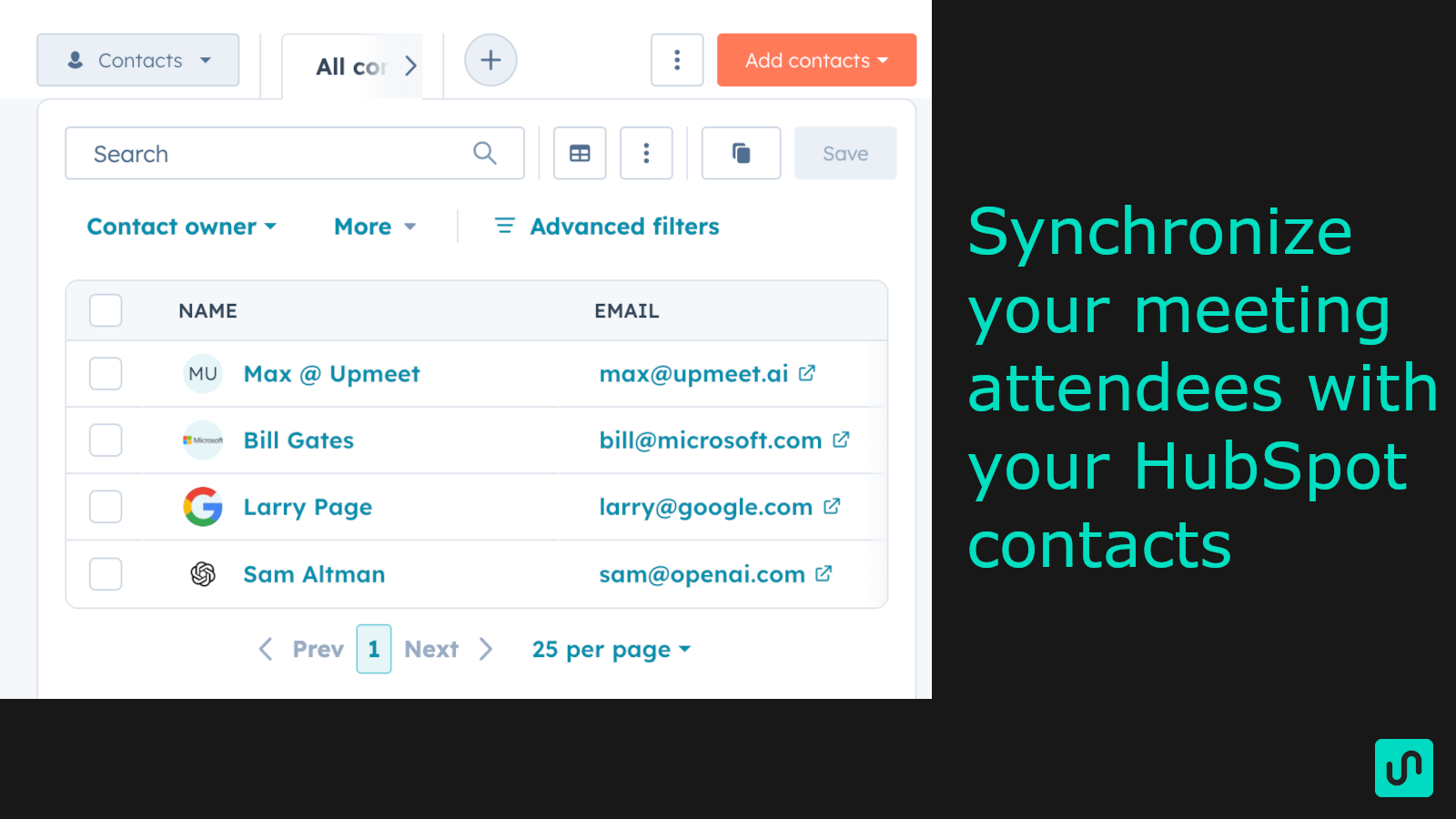Select page 1 in pagination
The width and height of the screenshot is (1456, 819).
point(374,649)
